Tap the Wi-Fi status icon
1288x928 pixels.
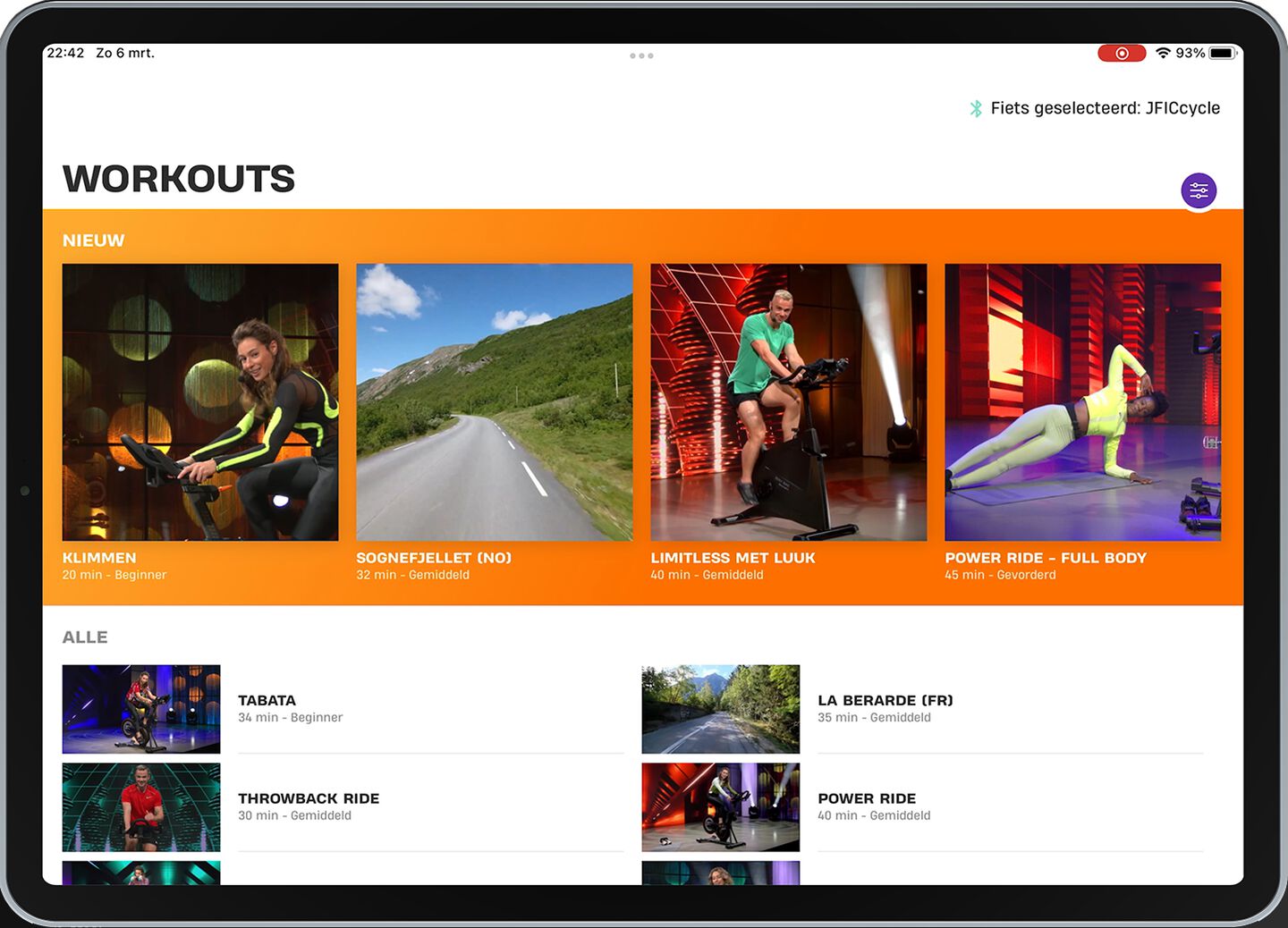[x=1162, y=54]
